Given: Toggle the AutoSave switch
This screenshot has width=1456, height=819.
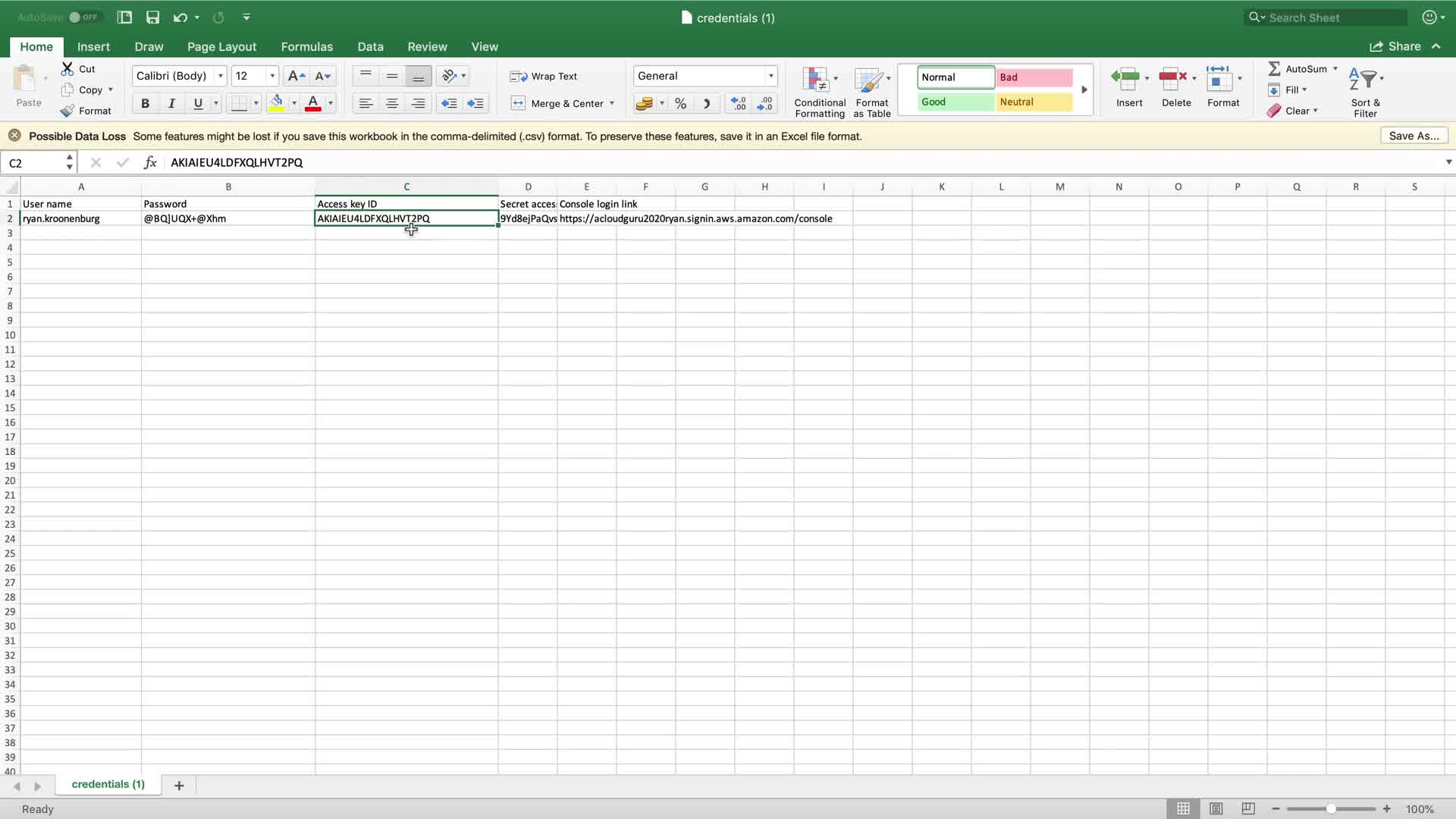Looking at the screenshot, I should (x=83, y=17).
